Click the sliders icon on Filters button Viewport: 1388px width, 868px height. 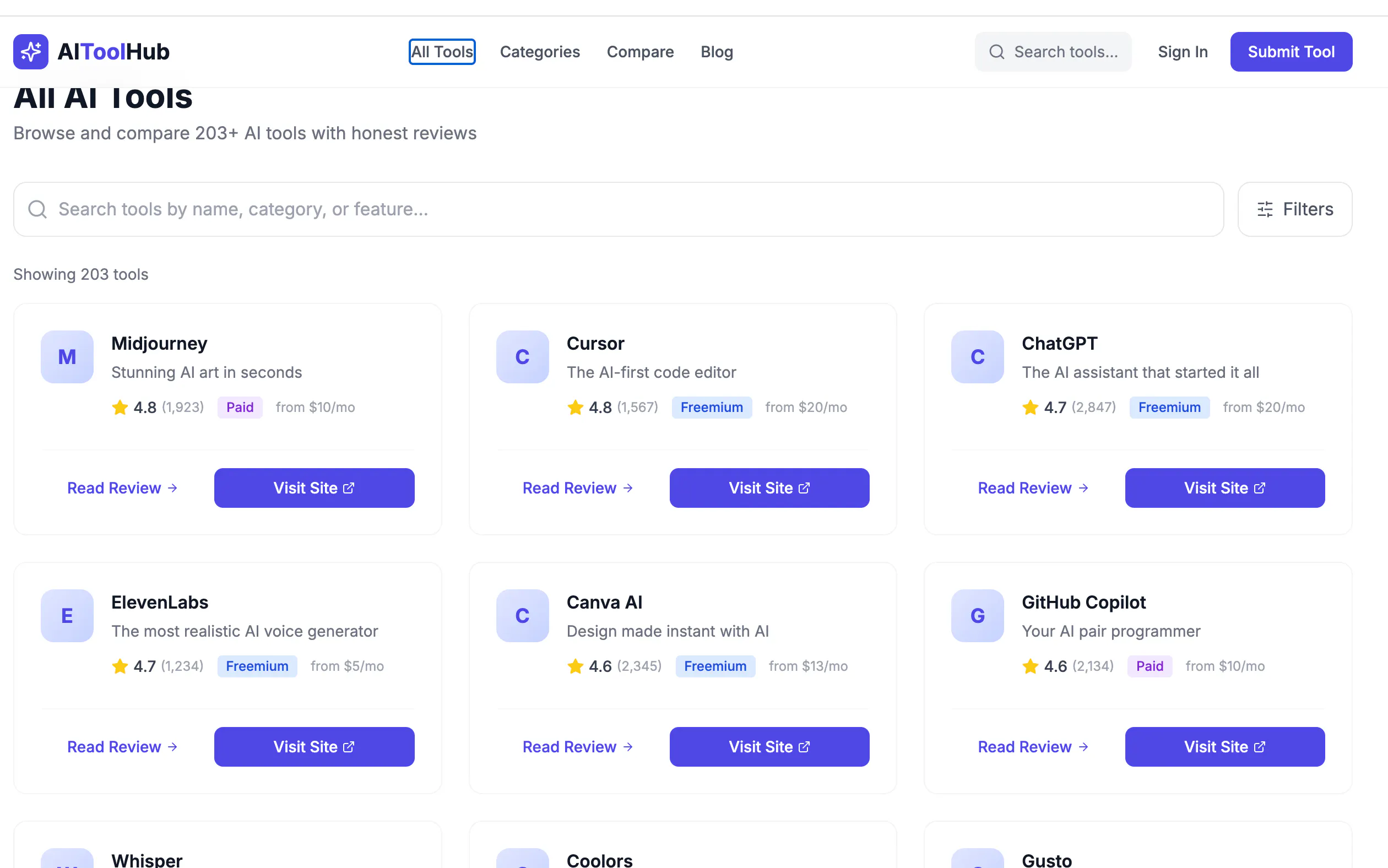pos(1265,209)
